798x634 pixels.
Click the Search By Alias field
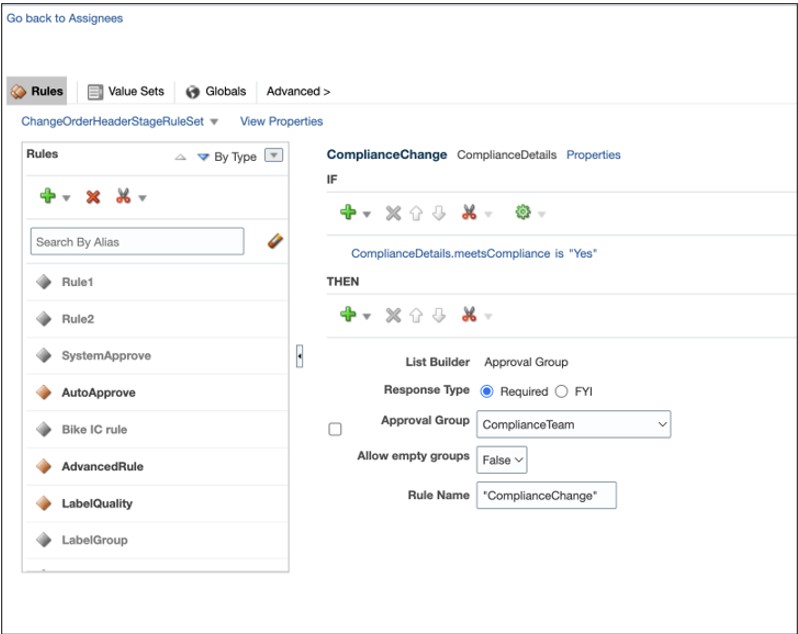click(x=137, y=242)
